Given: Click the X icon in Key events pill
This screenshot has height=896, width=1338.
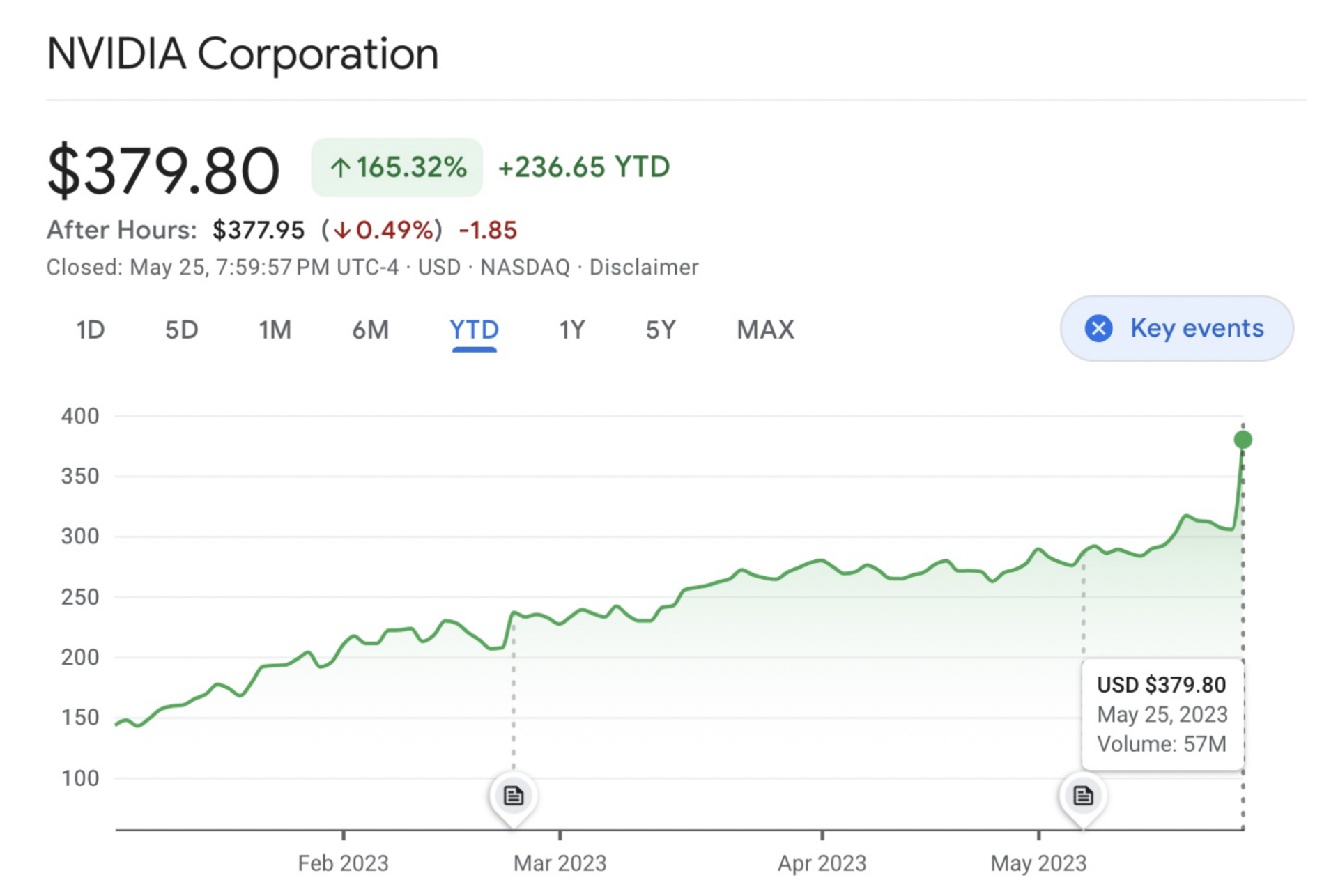Looking at the screenshot, I should pos(1098,328).
